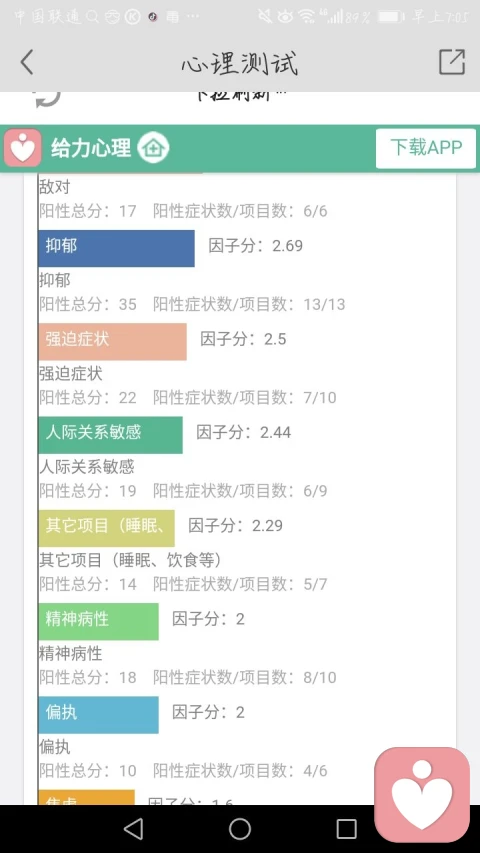Open recent apps square button
The image size is (480, 853).
coord(347,829)
